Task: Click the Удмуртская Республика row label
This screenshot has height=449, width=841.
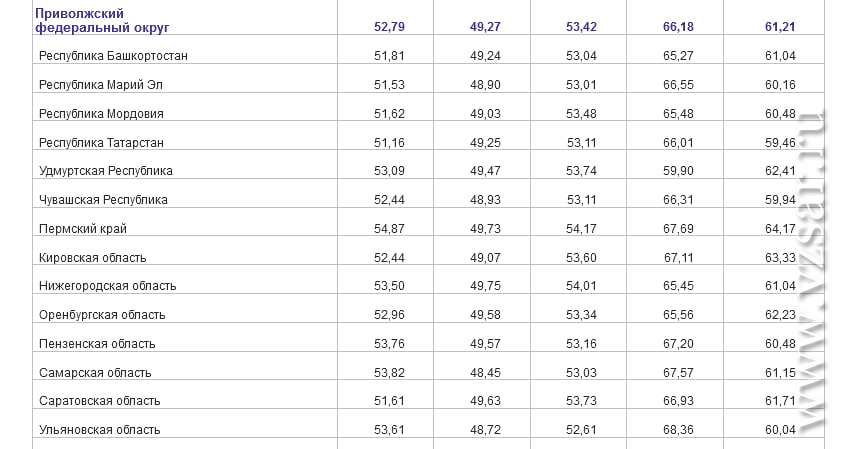Action: click(106, 171)
